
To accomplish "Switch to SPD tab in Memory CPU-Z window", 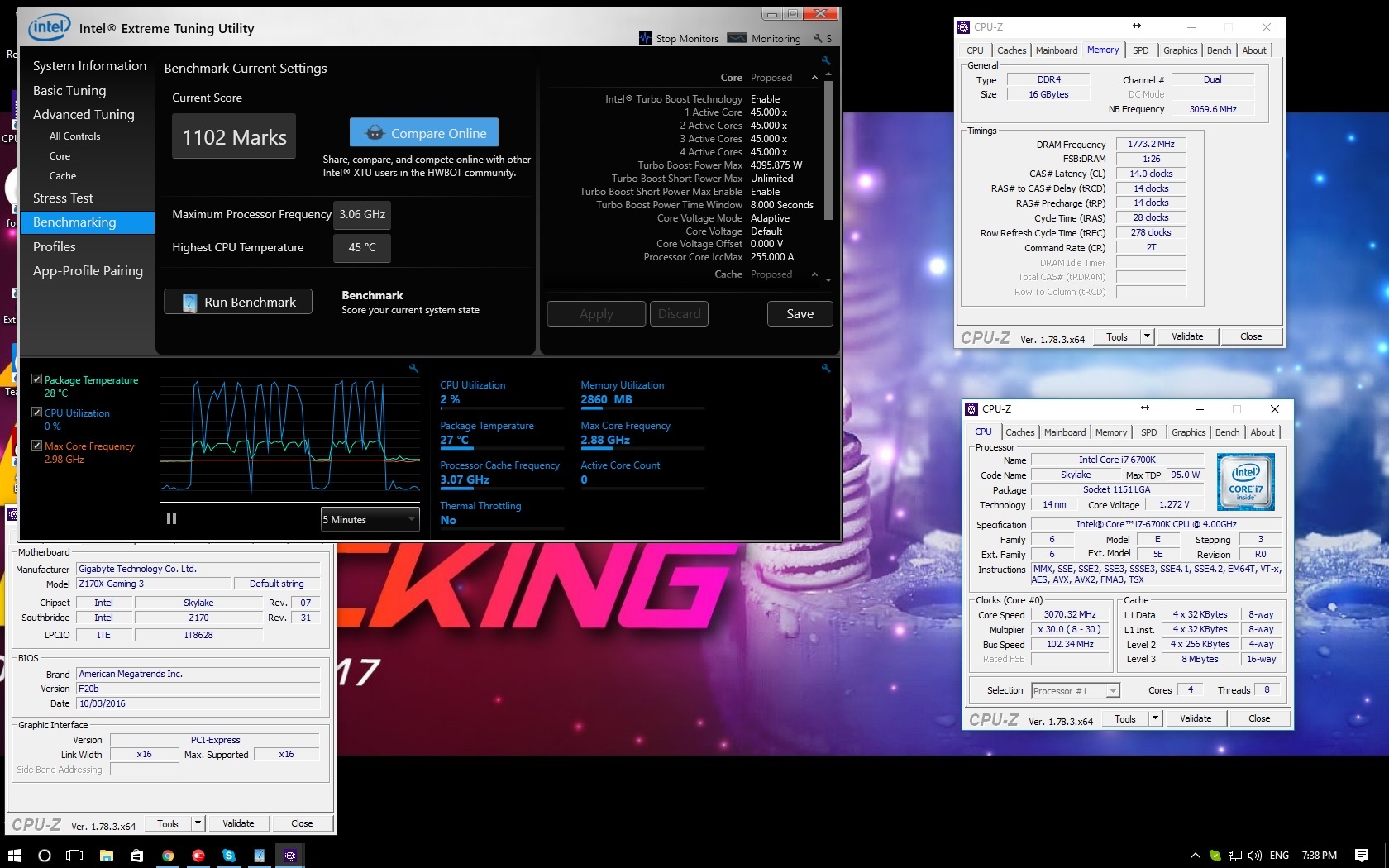I will click(x=1140, y=50).
